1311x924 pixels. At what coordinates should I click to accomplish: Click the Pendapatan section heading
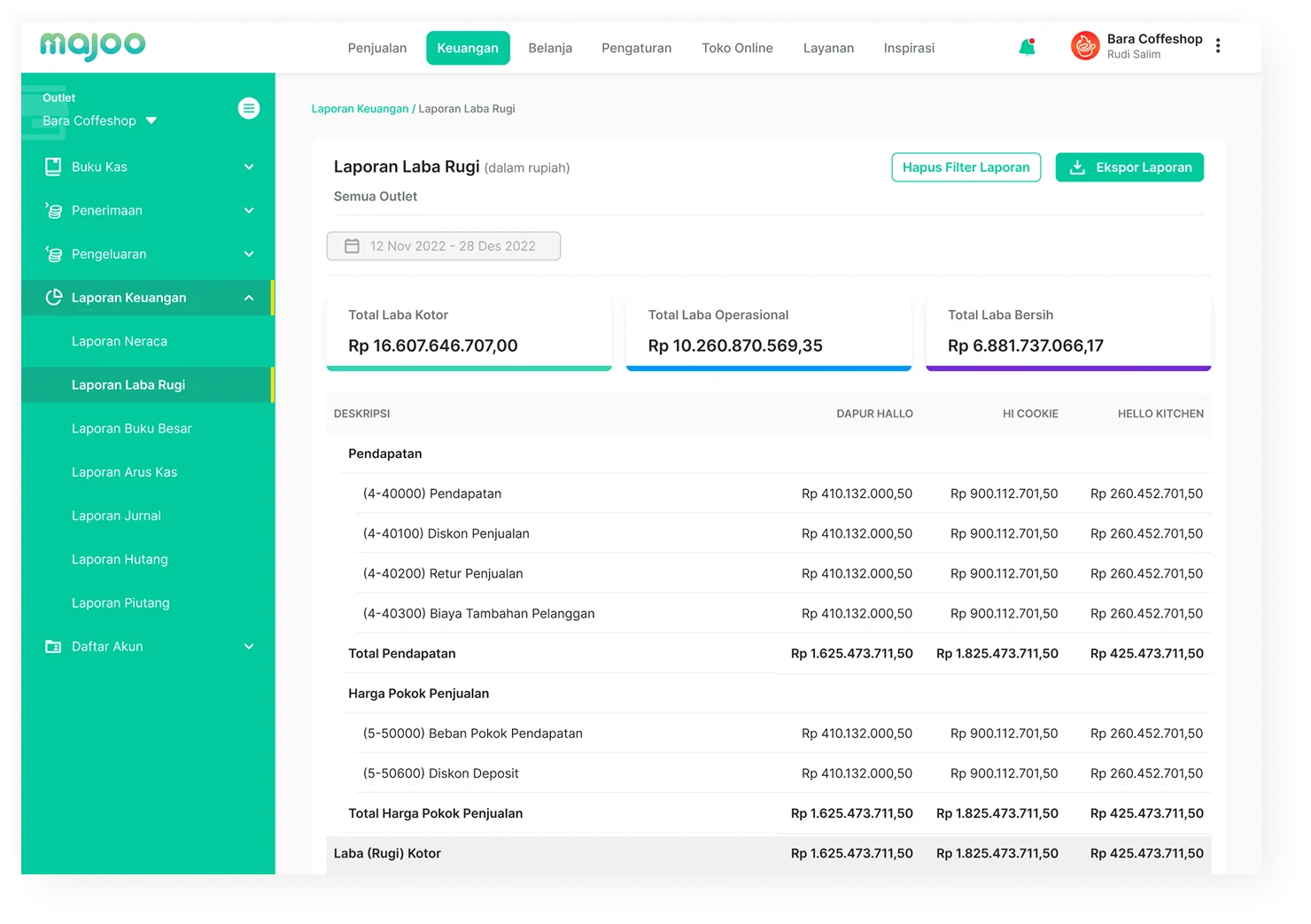[x=384, y=454]
